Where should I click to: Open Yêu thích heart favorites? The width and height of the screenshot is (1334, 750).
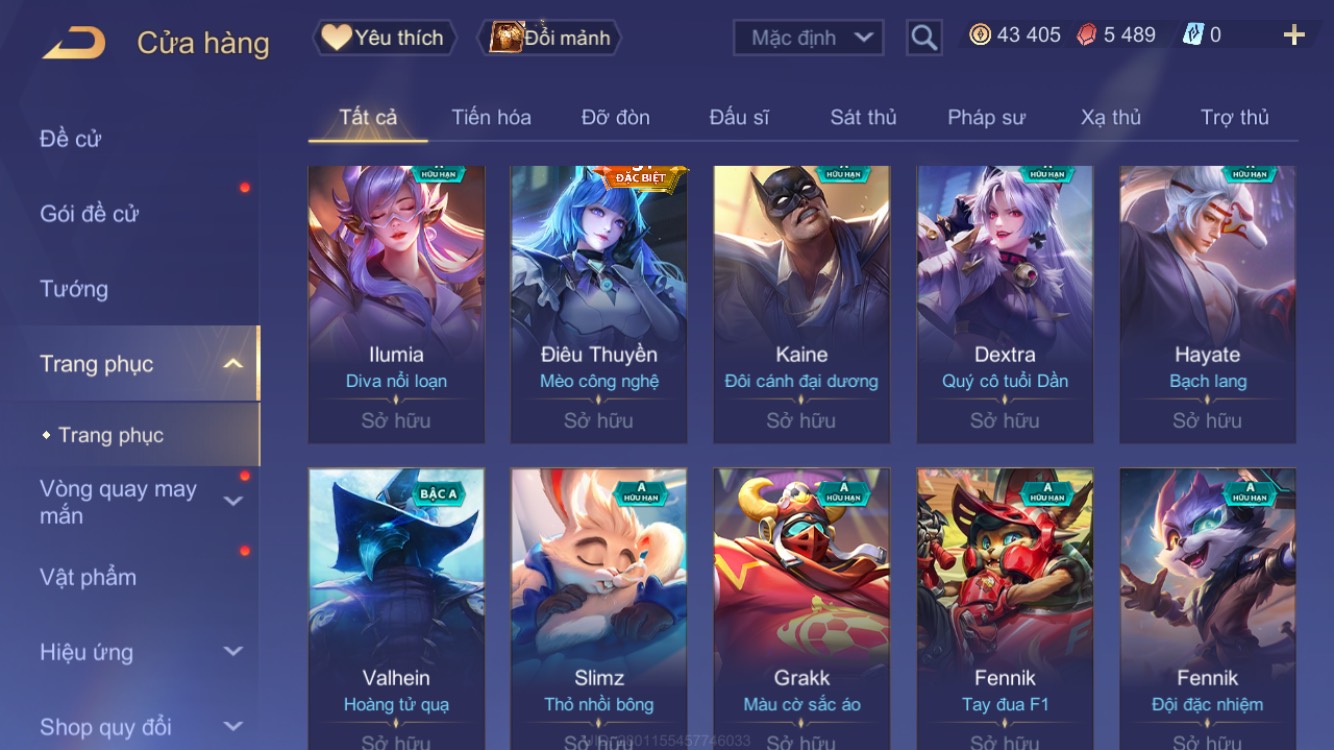click(x=384, y=38)
